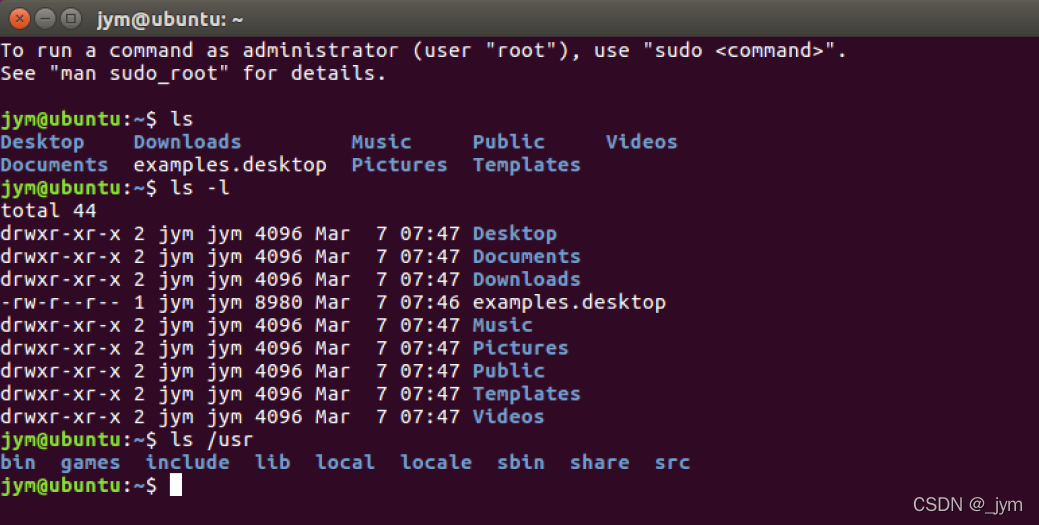Image resolution: width=1039 pixels, height=525 pixels.
Task: Click 'games' in the /usr listing
Action: point(91,463)
